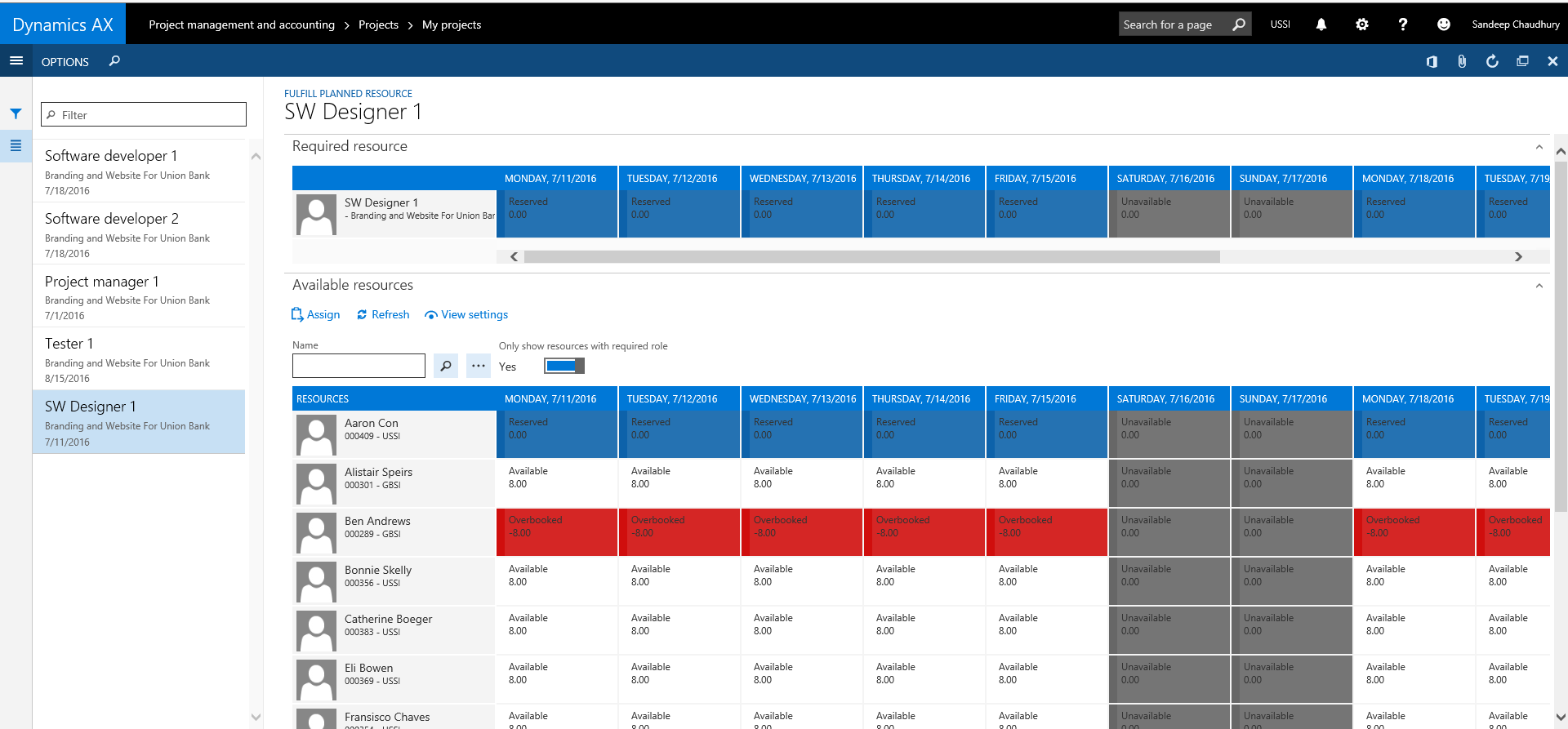Click Refresh in Available resources
This screenshot has height=729, width=1568.
coord(383,314)
